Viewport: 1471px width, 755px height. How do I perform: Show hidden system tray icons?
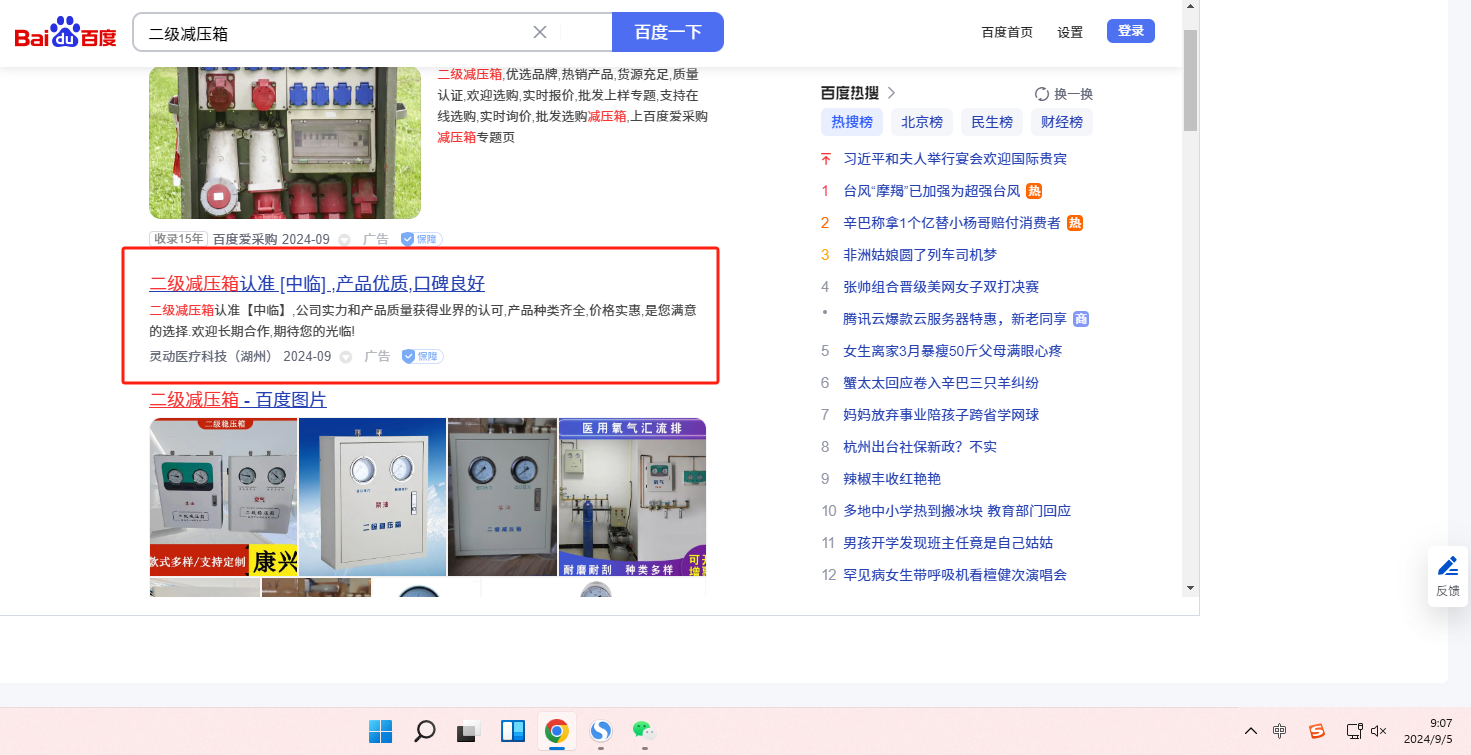coord(1250,731)
